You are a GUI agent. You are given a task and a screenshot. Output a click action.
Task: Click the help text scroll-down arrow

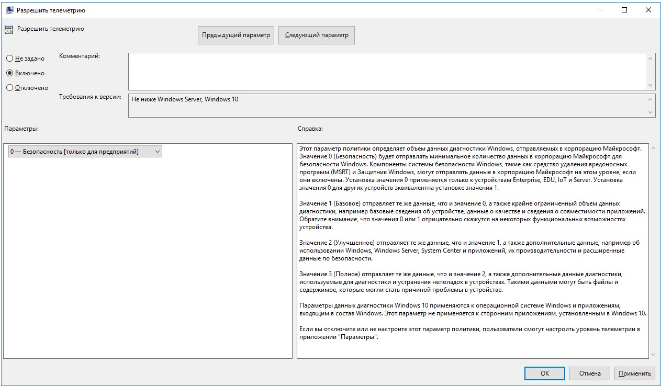point(654,354)
